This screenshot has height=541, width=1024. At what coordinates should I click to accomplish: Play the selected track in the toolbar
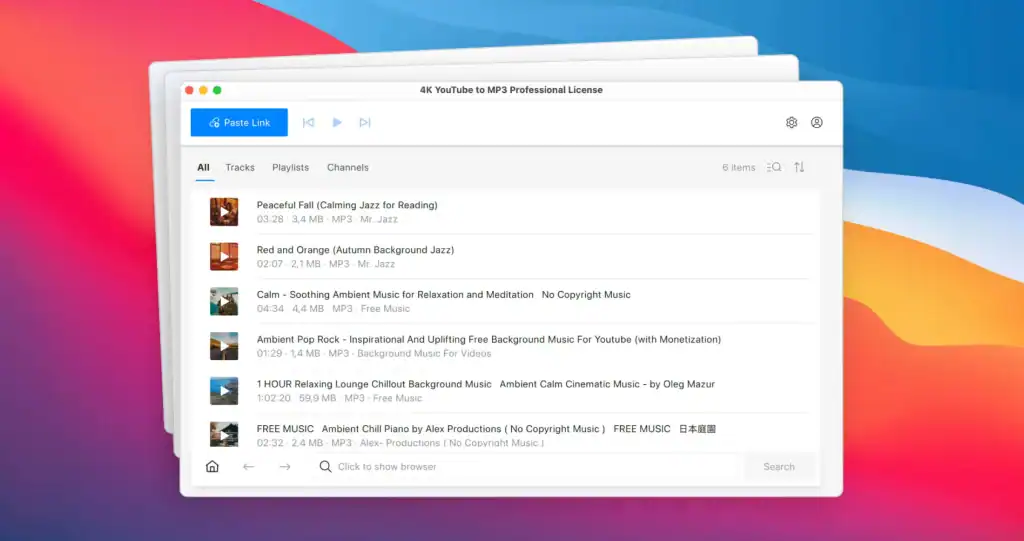point(337,122)
